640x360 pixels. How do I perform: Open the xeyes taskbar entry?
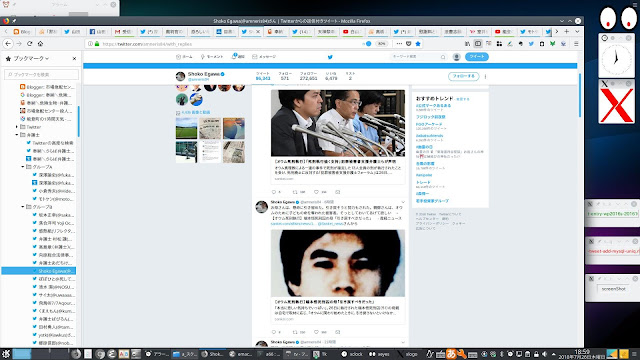coord(379,354)
